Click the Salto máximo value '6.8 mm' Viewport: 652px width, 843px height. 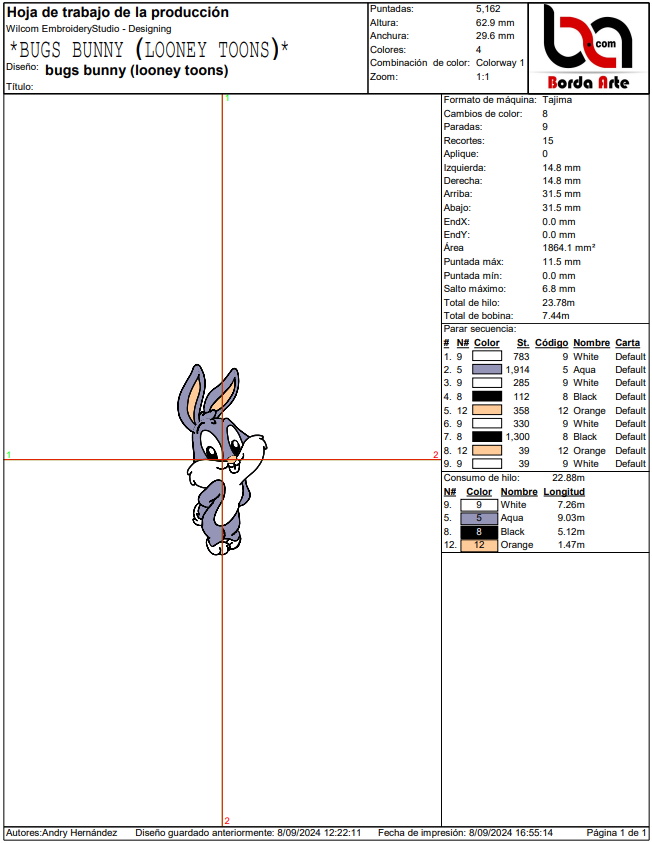click(559, 289)
